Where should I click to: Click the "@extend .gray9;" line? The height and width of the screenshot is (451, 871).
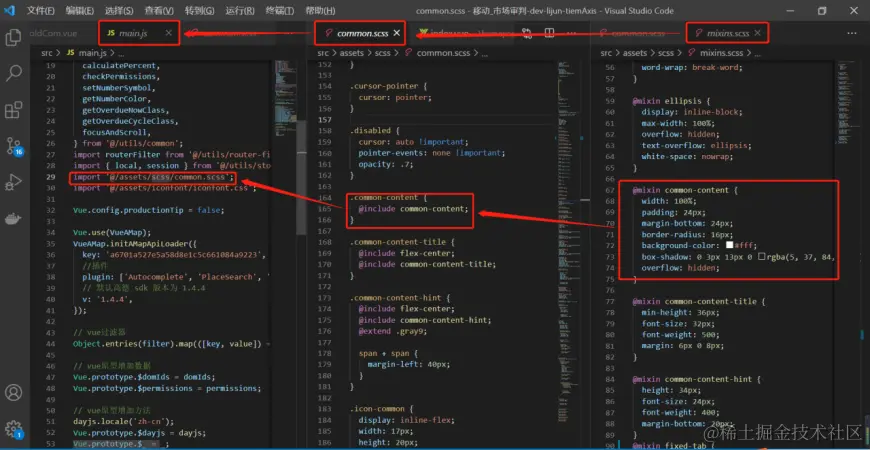click(393, 331)
